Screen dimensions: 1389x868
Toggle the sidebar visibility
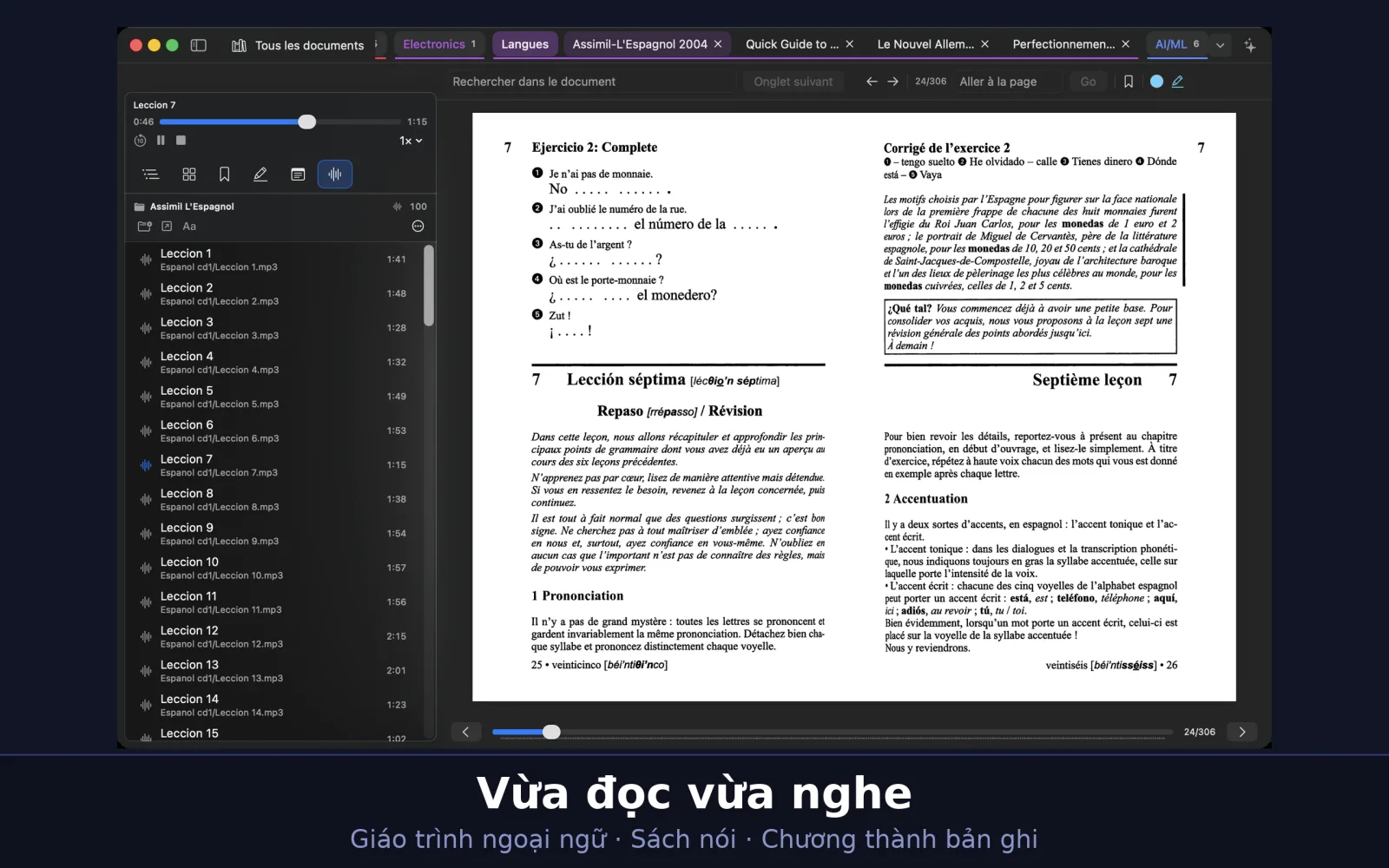point(199,45)
